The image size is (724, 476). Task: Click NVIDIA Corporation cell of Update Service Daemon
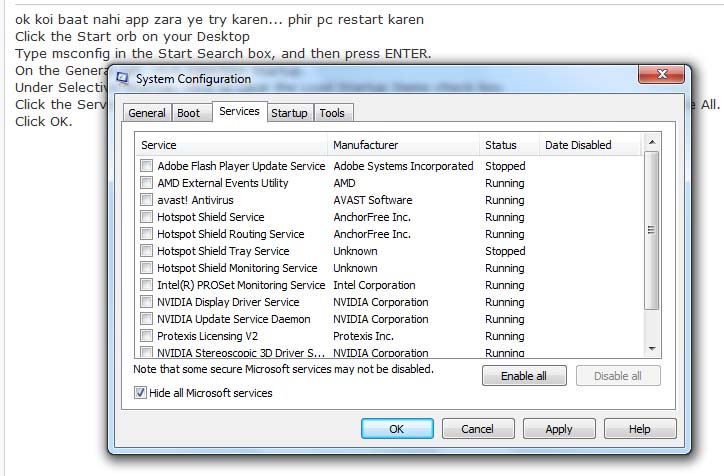click(381, 319)
